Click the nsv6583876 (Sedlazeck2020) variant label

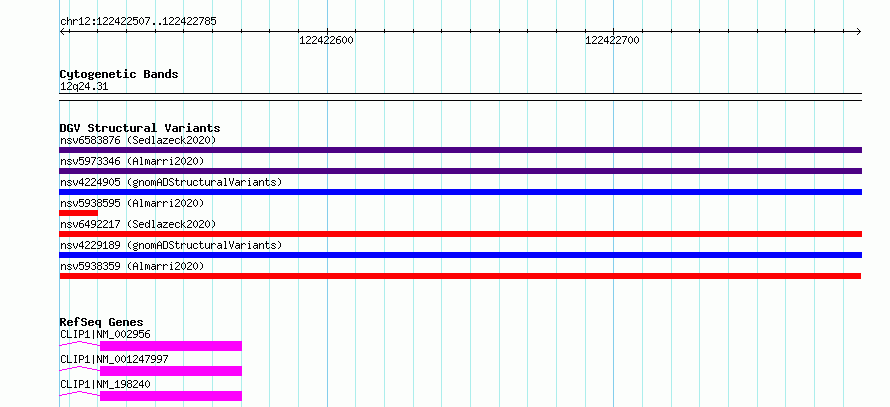tap(138, 140)
